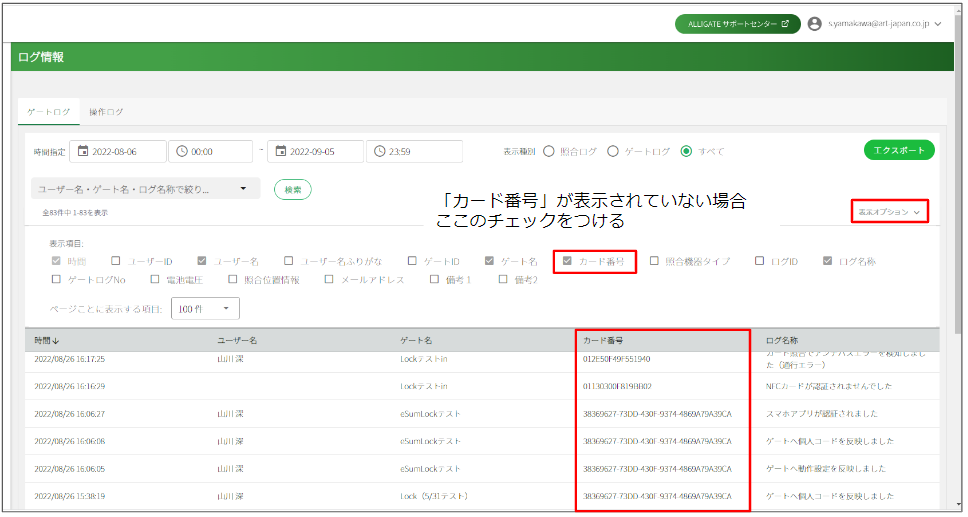Select row timestamp 2022/08/26 16:06:27
968x517 pixels.
coord(70,414)
